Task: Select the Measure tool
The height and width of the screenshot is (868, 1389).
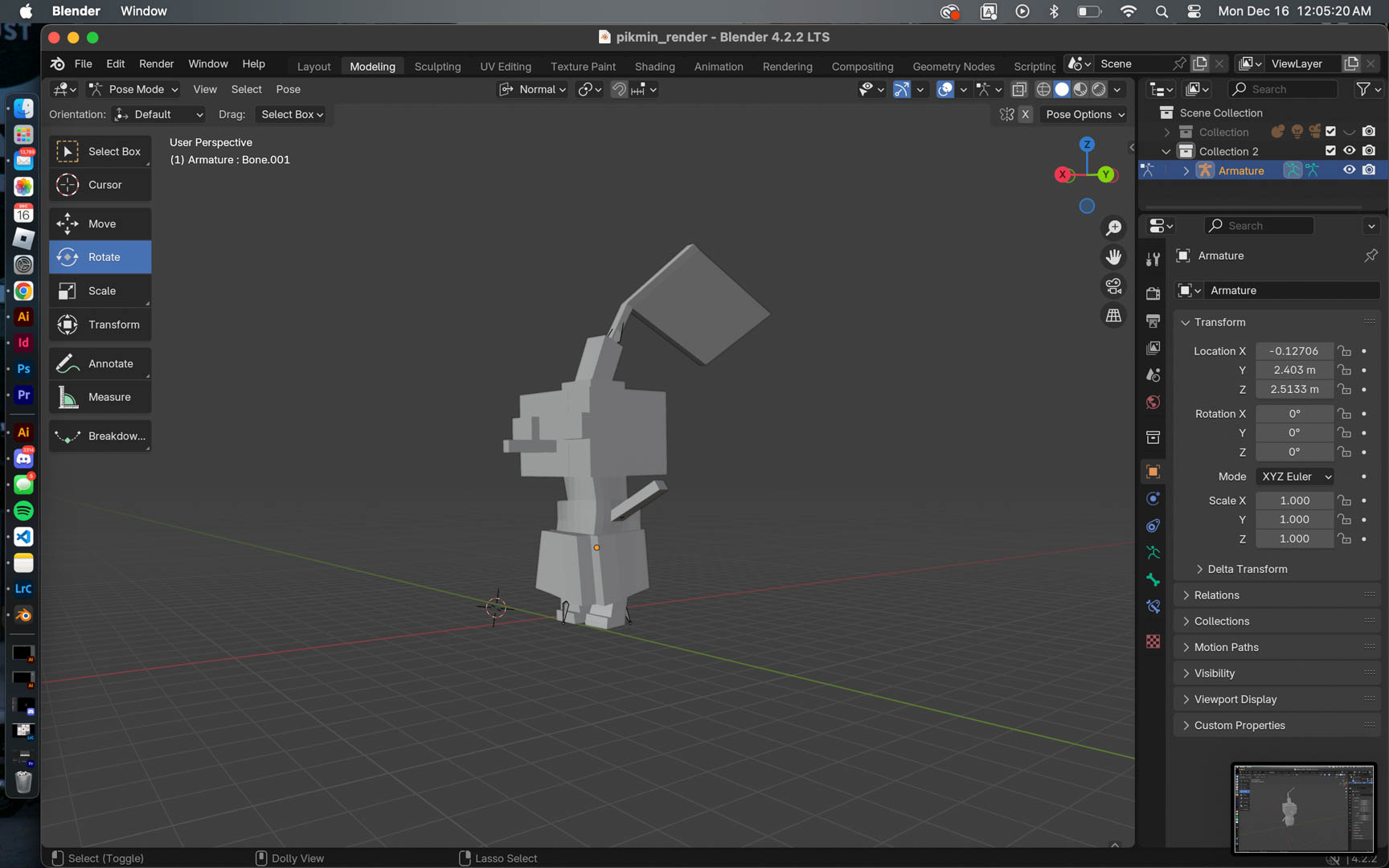Action: point(100,397)
